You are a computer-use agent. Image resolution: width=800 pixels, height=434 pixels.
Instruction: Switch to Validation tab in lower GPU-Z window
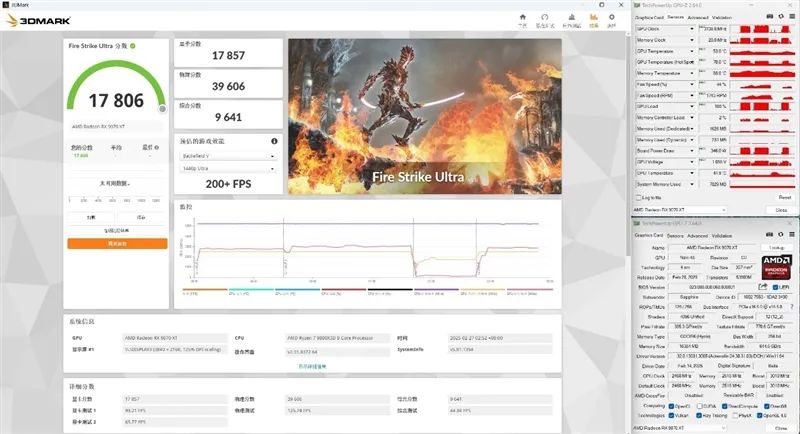click(x=722, y=236)
